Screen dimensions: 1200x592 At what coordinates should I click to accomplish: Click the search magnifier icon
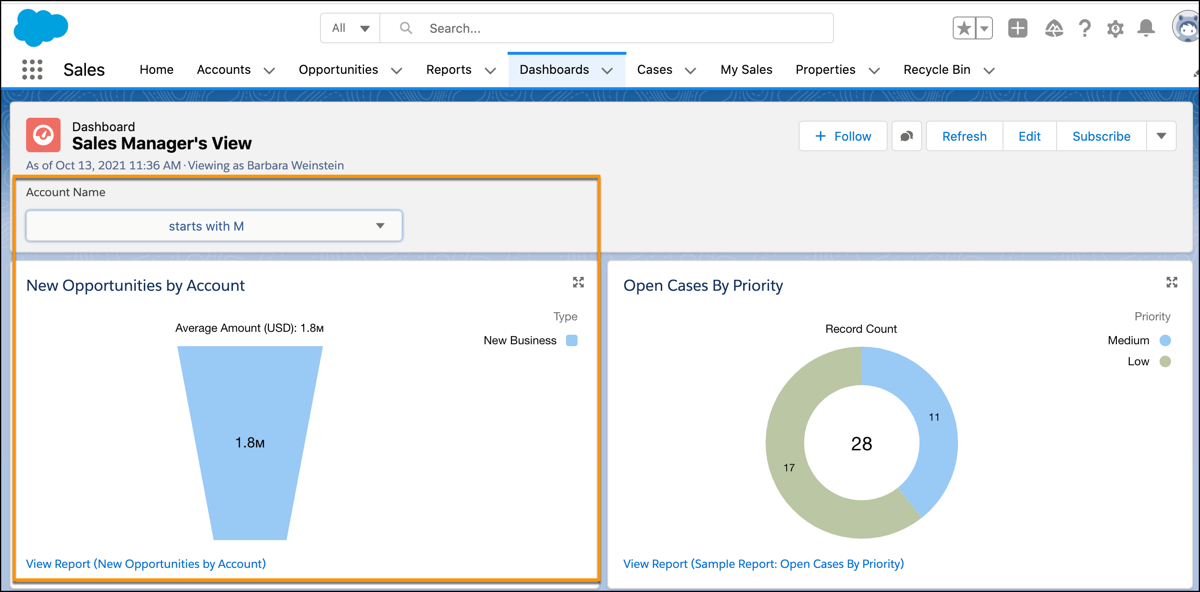(406, 28)
